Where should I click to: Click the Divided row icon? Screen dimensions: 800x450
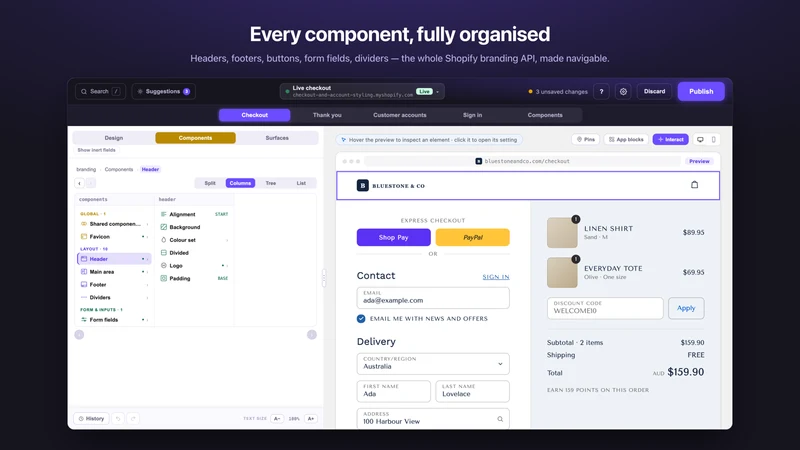click(163, 253)
